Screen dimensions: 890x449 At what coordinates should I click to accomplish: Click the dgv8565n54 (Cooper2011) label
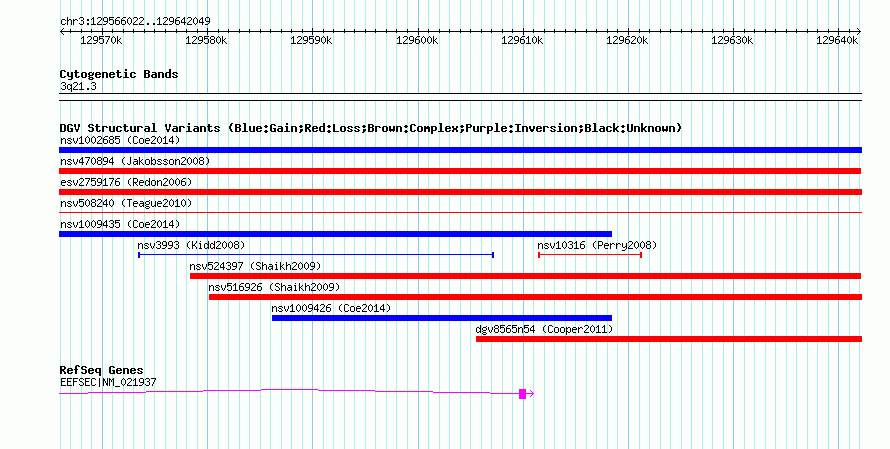pyautogui.click(x=544, y=329)
